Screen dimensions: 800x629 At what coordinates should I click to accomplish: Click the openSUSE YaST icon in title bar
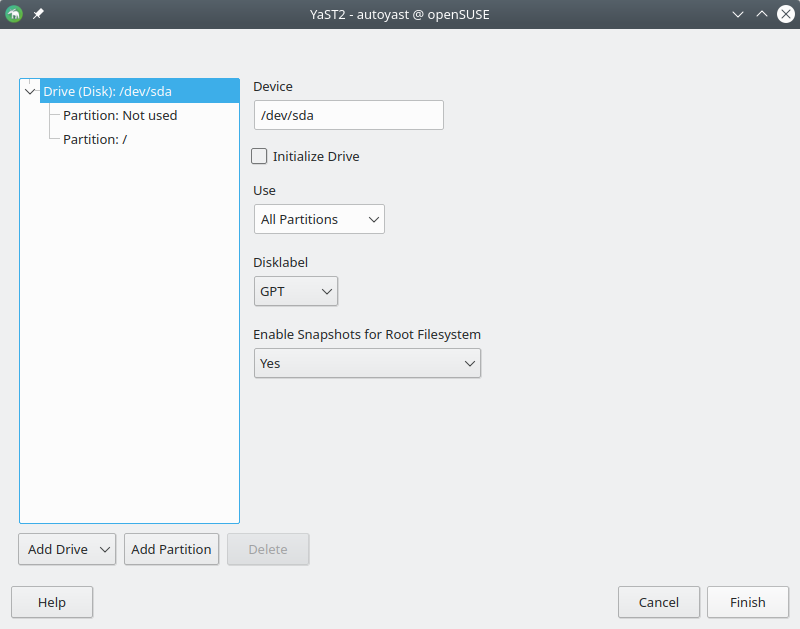pyautogui.click(x=14, y=14)
